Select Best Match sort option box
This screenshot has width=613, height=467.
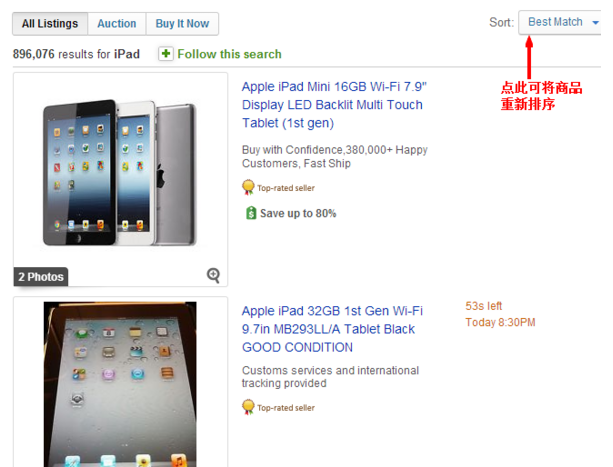(560, 23)
